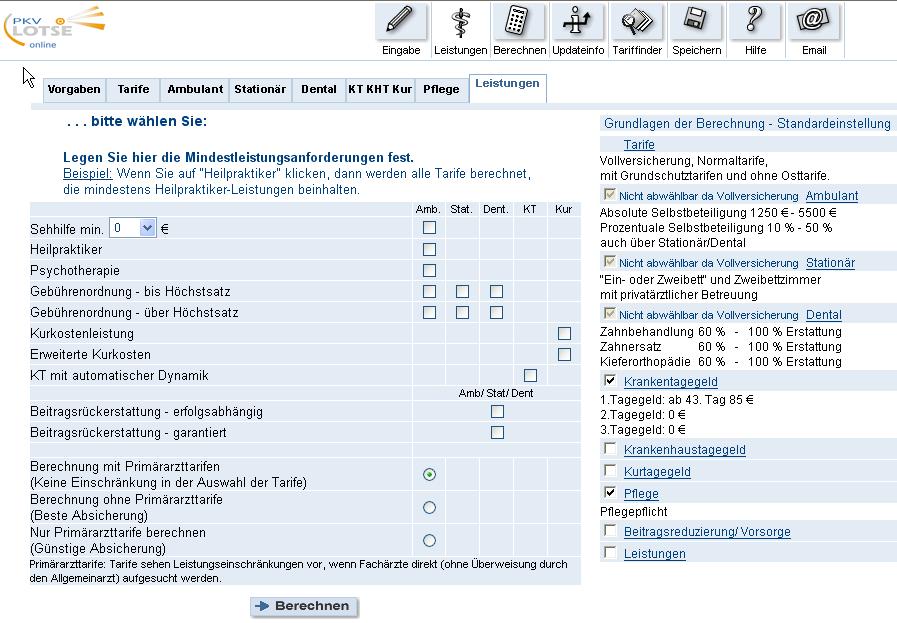Open the Hilfe question mark icon
This screenshot has height=623, width=897.
coord(755,22)
